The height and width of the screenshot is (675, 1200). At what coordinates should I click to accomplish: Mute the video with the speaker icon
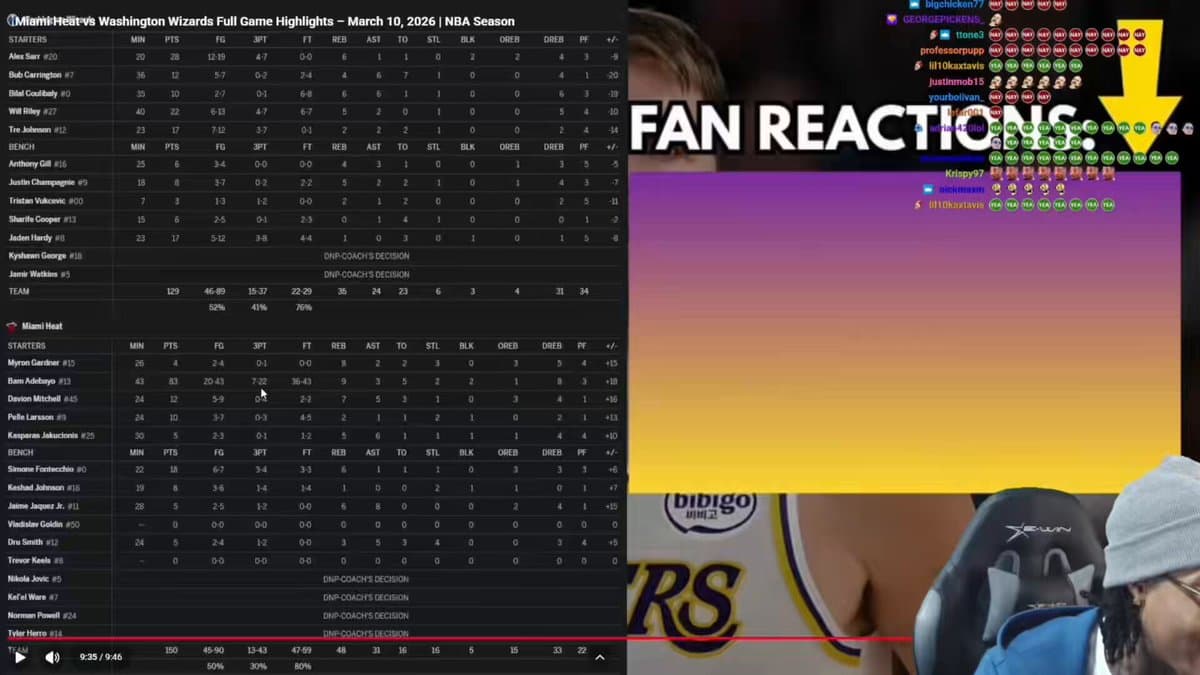pyautogui.click(x=52, y=656)
